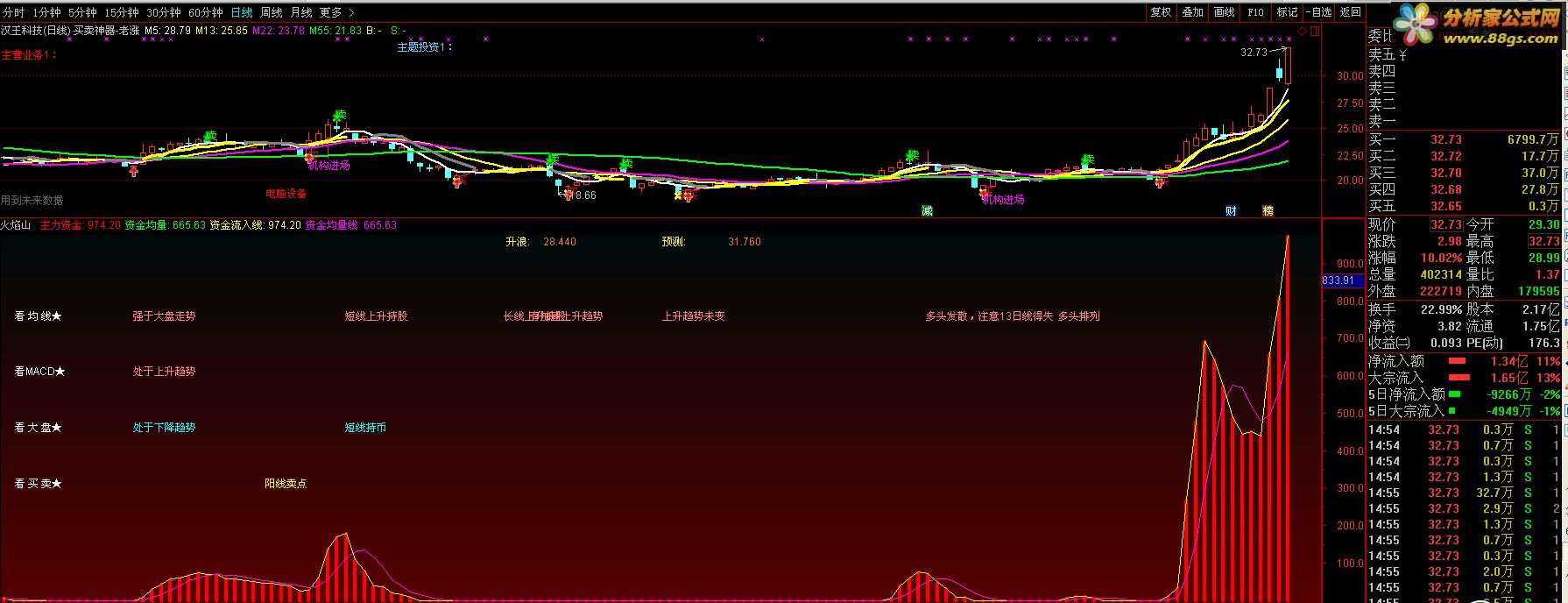Click the 标记 mark button

(1287, 12)
